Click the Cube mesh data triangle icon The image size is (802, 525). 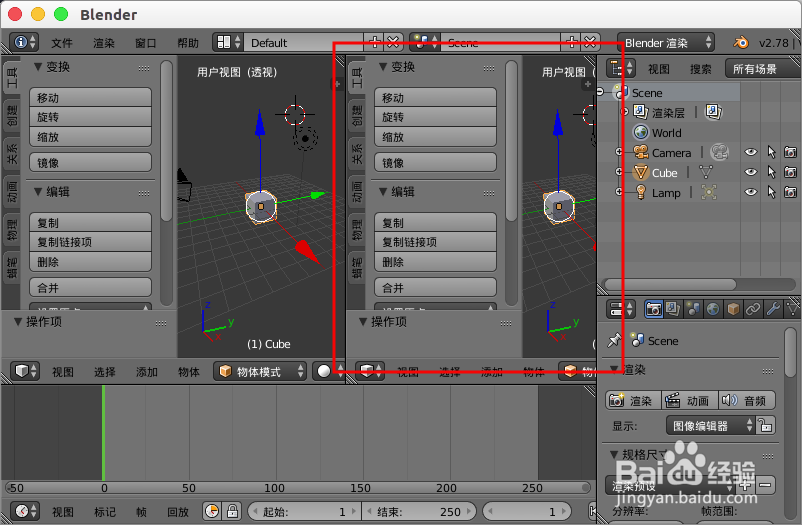tap(706, 172)
